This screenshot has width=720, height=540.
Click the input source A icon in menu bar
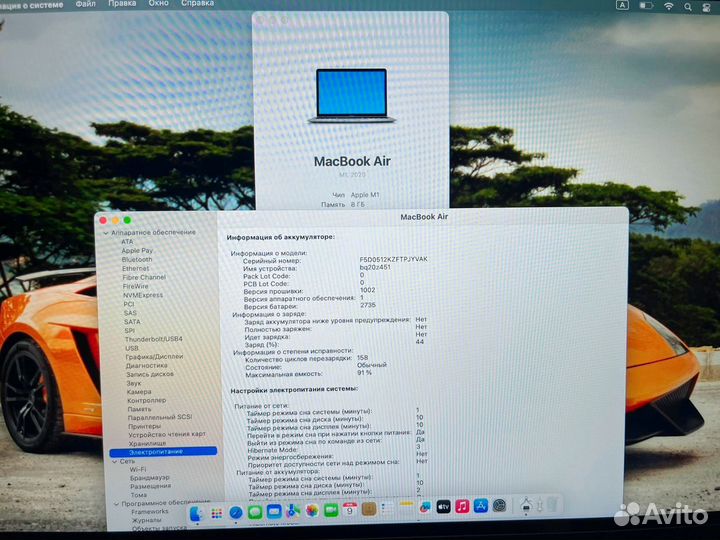tap(622, 5)
